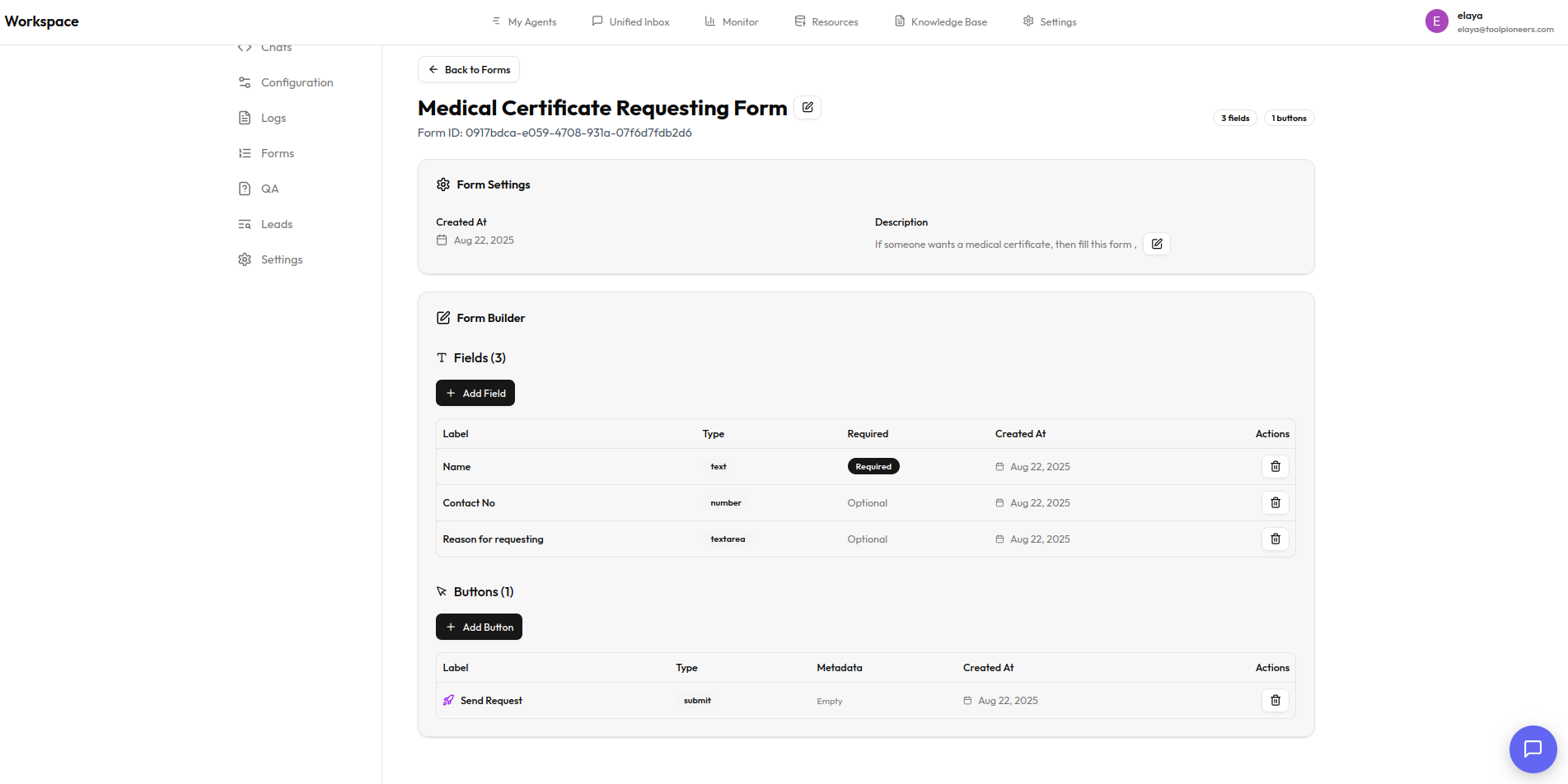This screenshot has height=784, width=1568.
Task: Open the floating chat bubble icon
Action: pos(1533,749)
